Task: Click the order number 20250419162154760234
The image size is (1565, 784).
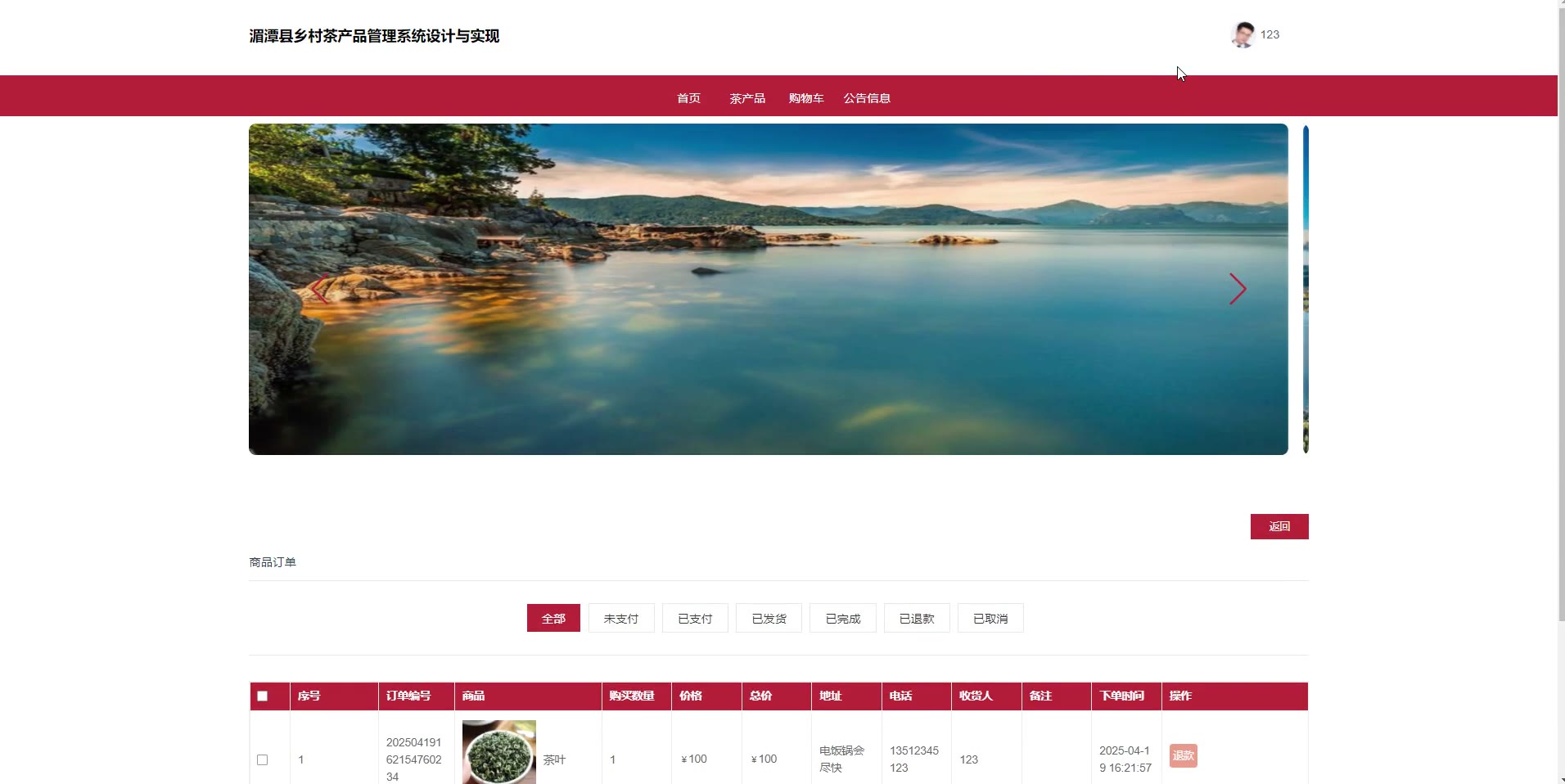Action: pyautogui.click(x=413, y=759)
